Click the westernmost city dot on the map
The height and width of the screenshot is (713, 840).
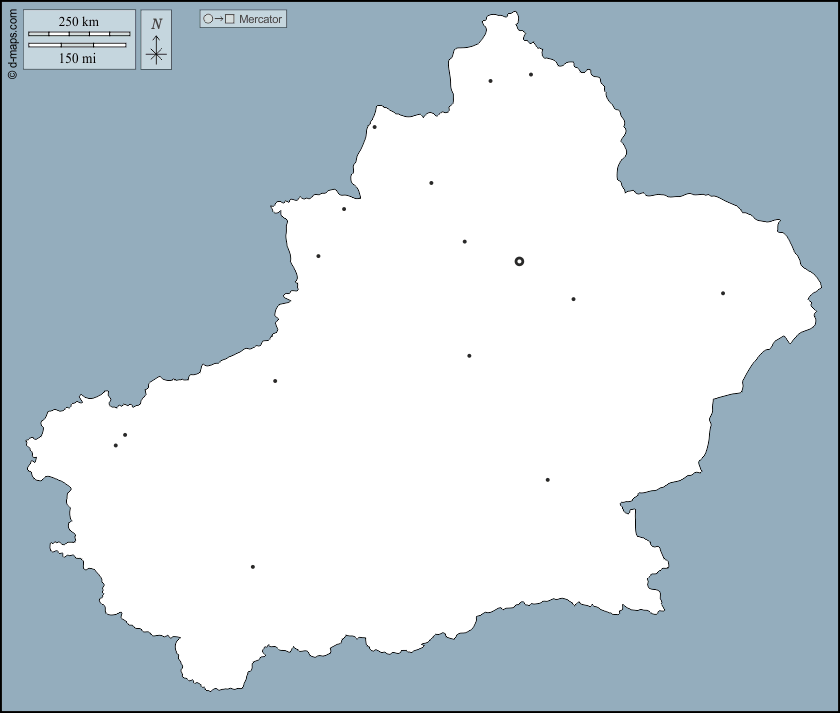point(116,445)
